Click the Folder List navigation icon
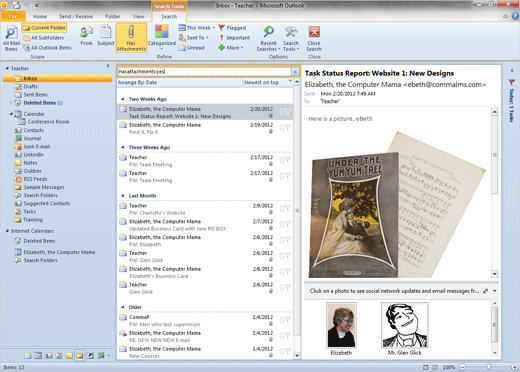The width and height of the screenshot is (520, 372). pos(80,356)
